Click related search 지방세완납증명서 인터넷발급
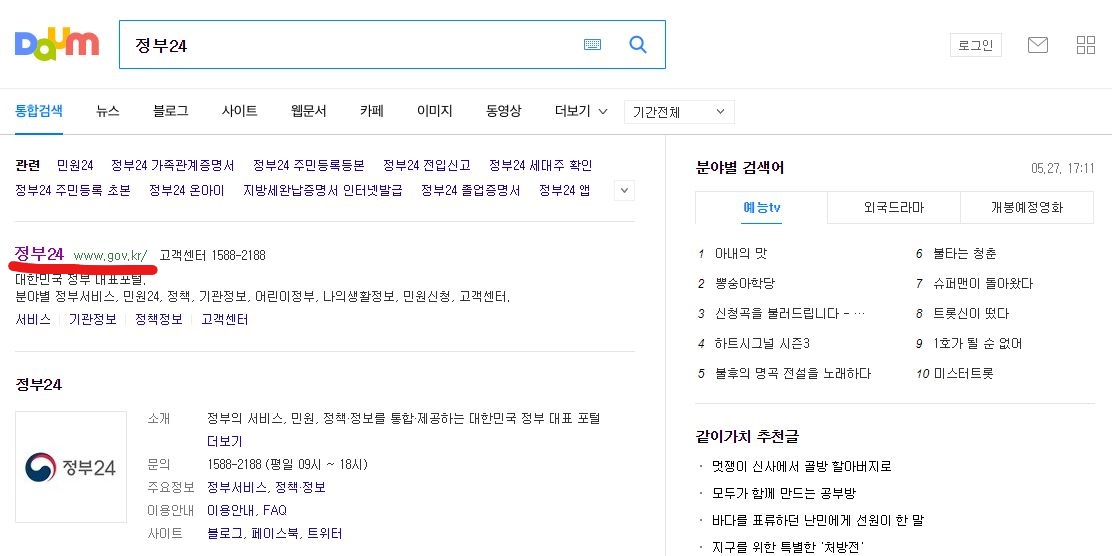Screen dimensions: 1112x556 (x=323, y=191)
